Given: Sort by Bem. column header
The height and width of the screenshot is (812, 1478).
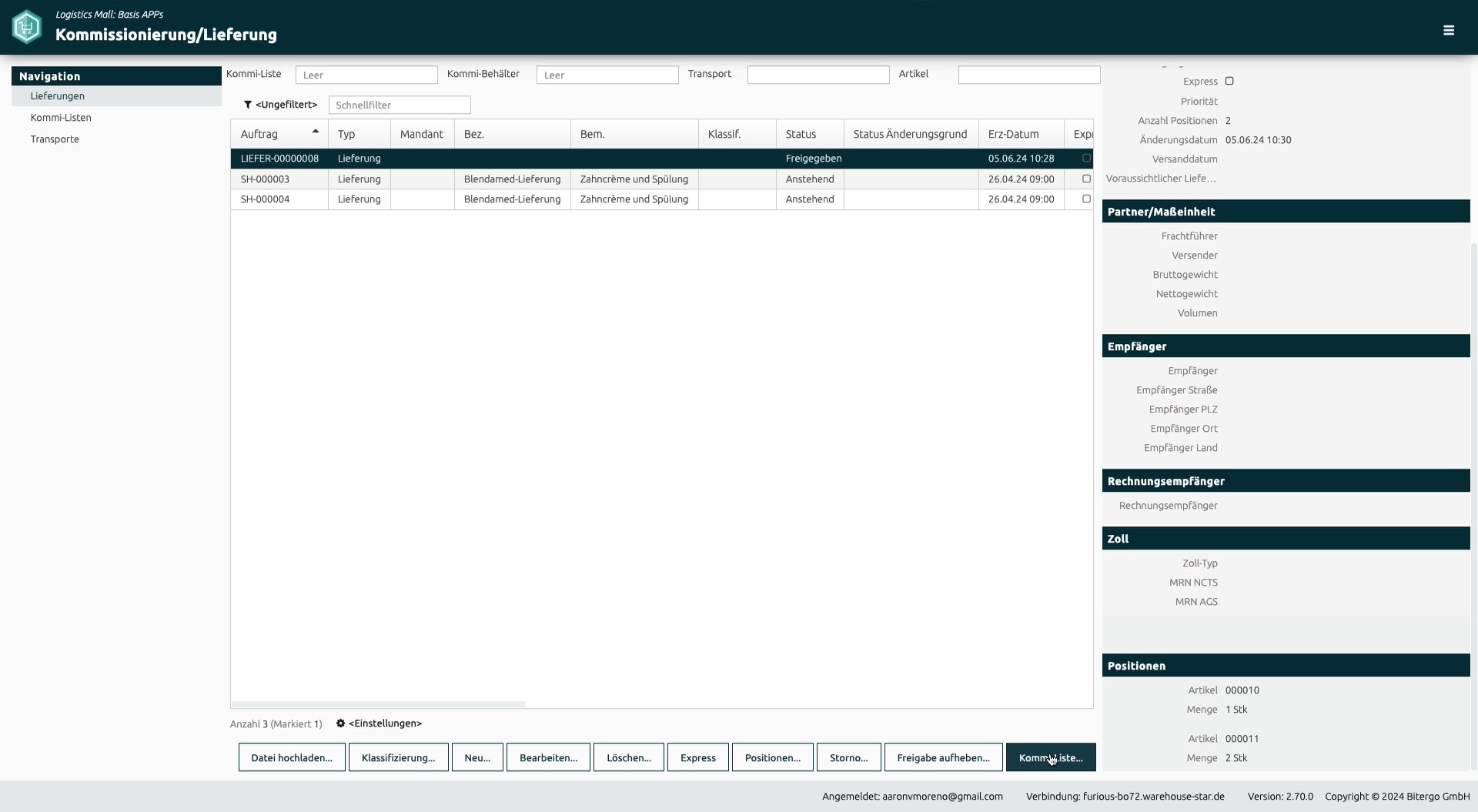Looking at the screenshot, I should click(635, 134).
